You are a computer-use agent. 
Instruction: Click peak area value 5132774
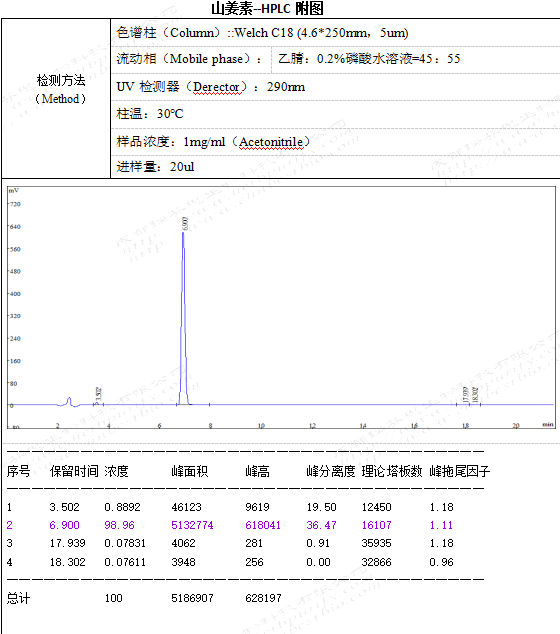(192, 525)
